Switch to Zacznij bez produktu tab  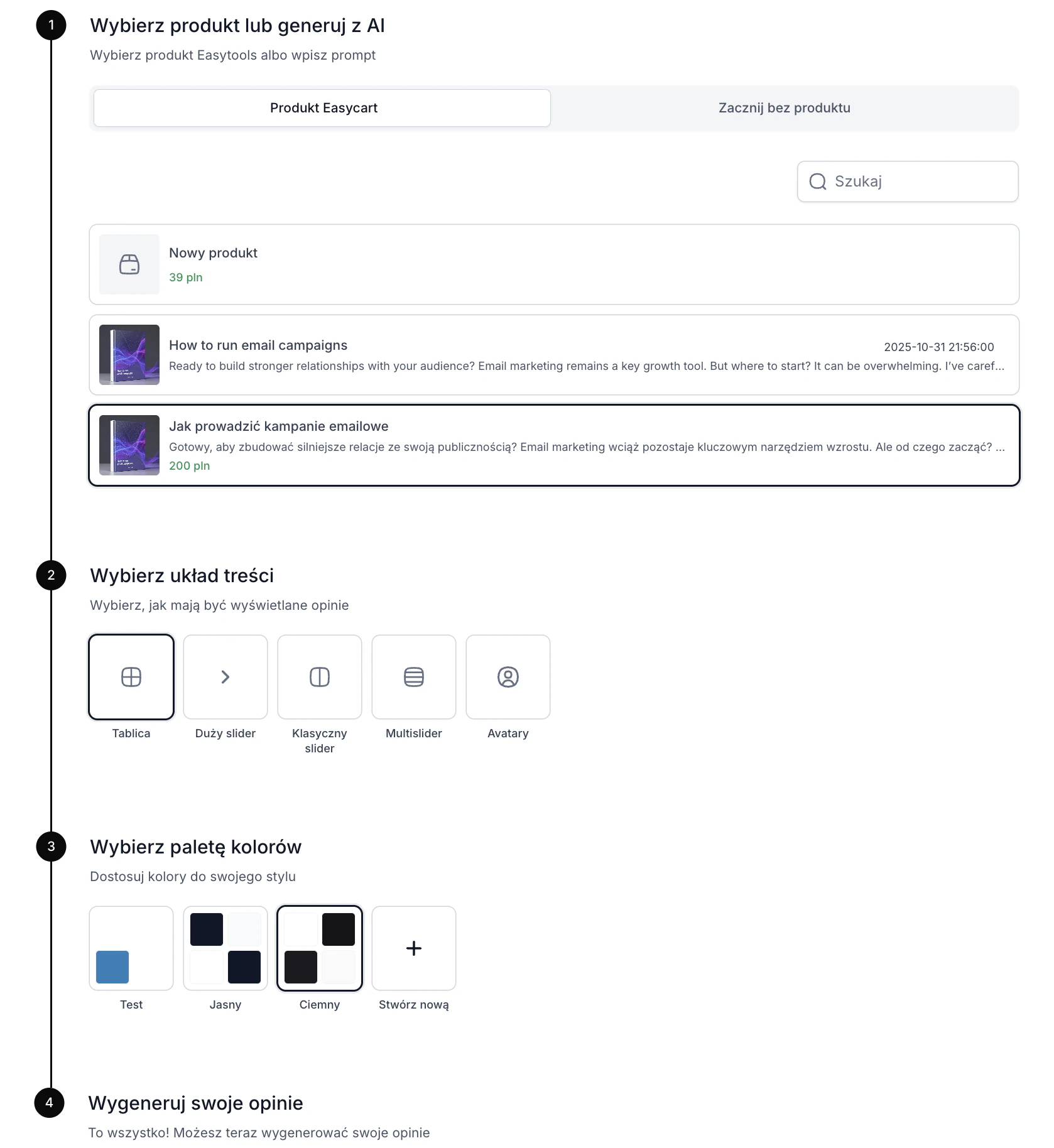[x=785, y=108]
